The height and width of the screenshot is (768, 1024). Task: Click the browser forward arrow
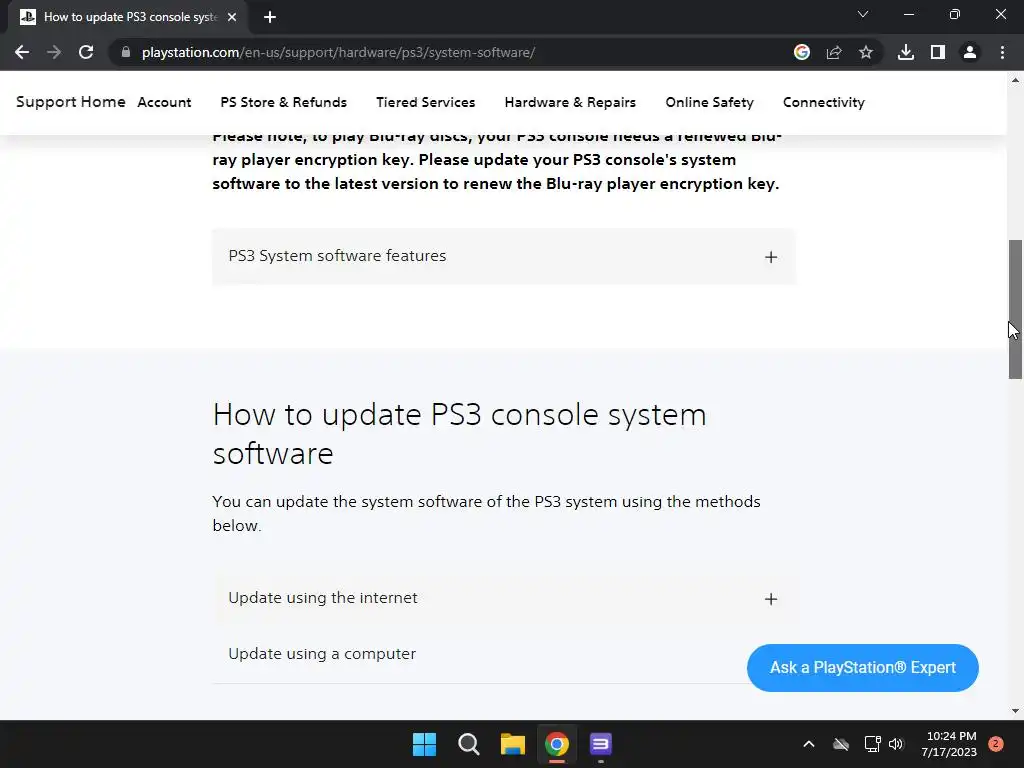click(54, 52)
